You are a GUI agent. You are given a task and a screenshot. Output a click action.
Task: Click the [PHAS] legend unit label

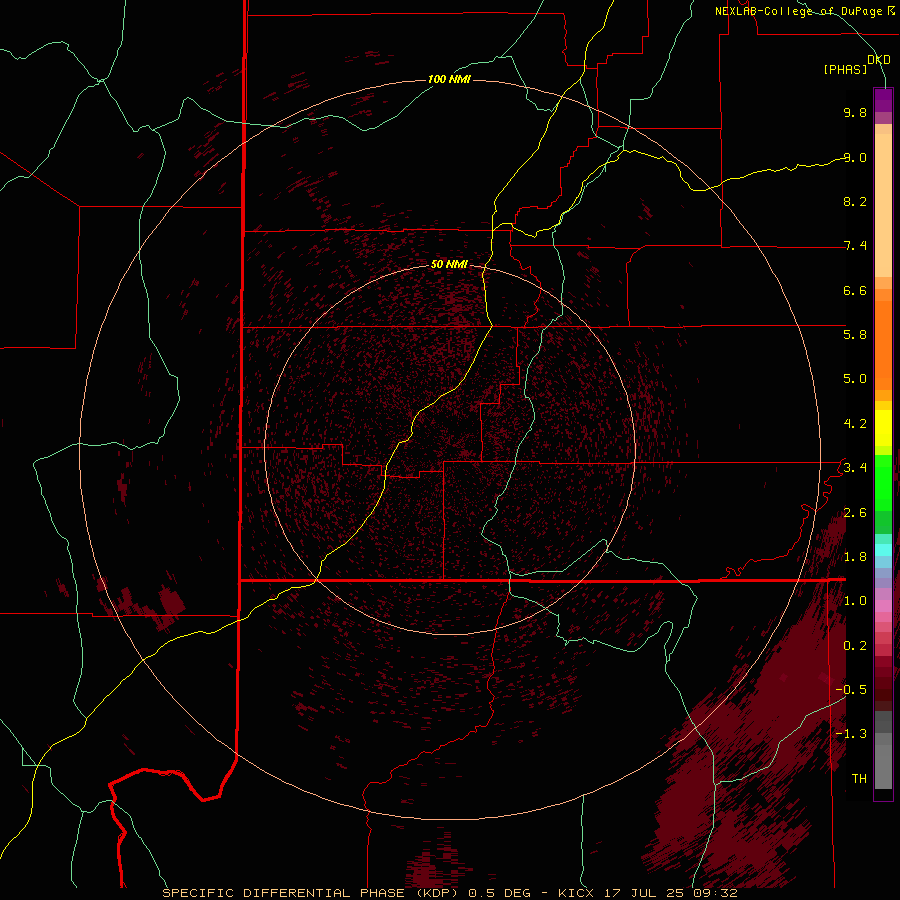(x=845, y=69)
